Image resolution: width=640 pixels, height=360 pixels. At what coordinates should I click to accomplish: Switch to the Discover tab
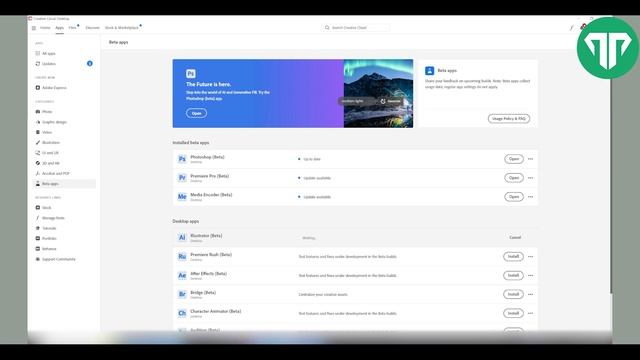(x=93, y=28)
